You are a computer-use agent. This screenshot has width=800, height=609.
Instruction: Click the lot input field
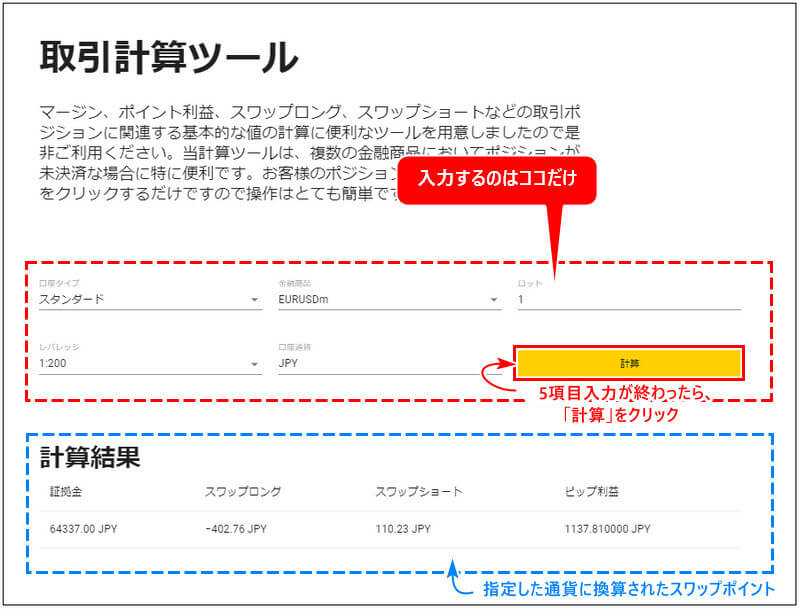[629, 299]
